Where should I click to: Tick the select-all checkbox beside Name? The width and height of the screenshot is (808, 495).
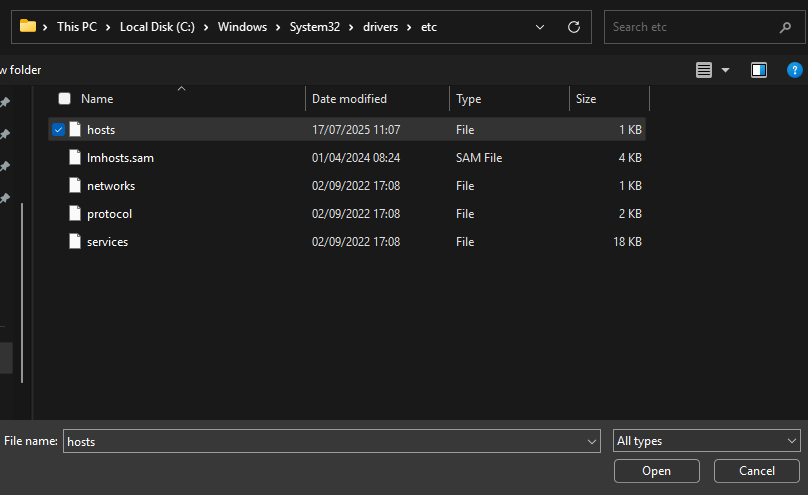click(x=64, y=98)
